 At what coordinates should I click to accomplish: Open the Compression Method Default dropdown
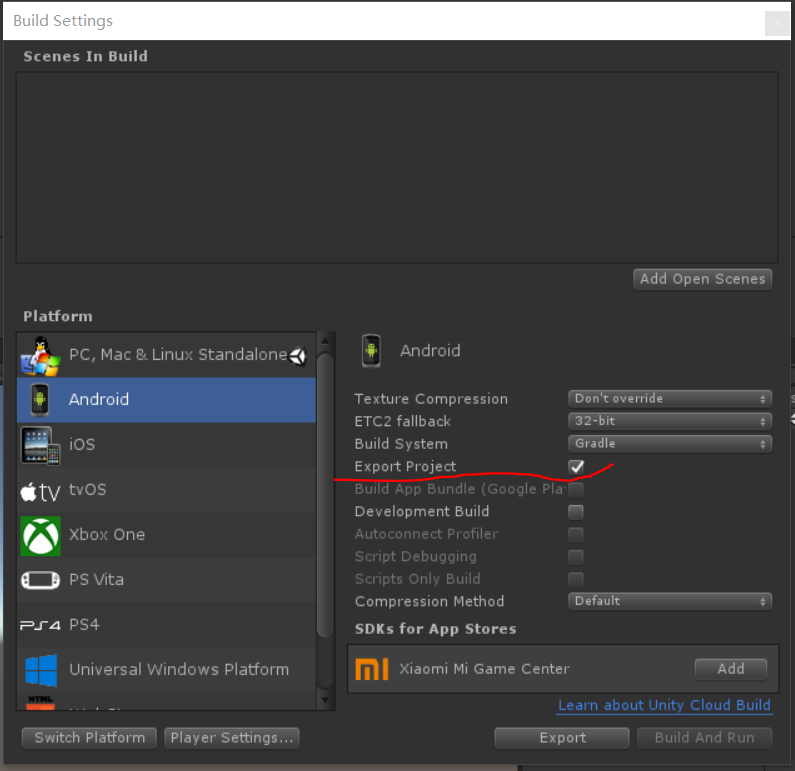[670, 601]
